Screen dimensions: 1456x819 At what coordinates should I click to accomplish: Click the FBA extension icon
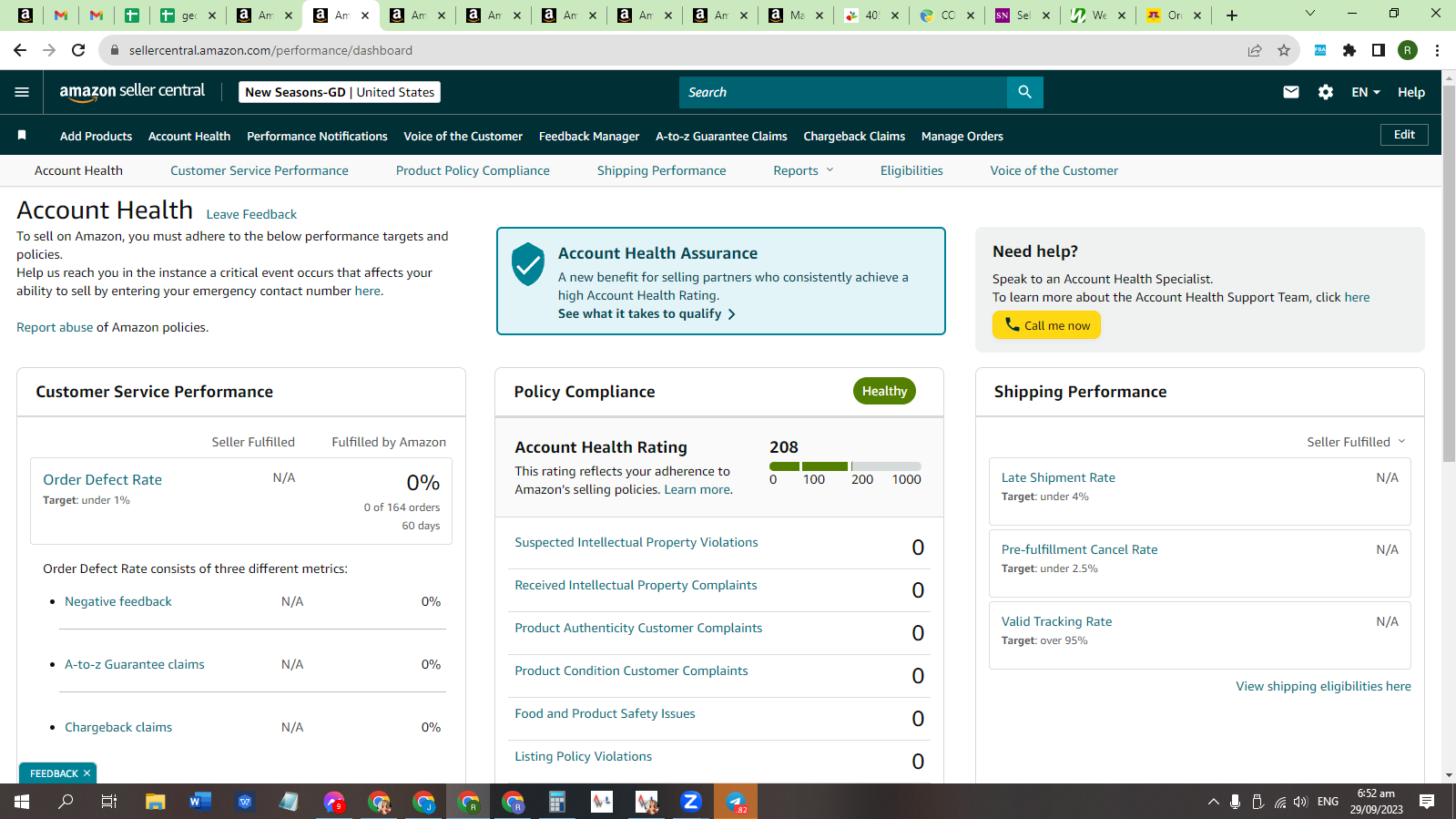(1319, 50)
